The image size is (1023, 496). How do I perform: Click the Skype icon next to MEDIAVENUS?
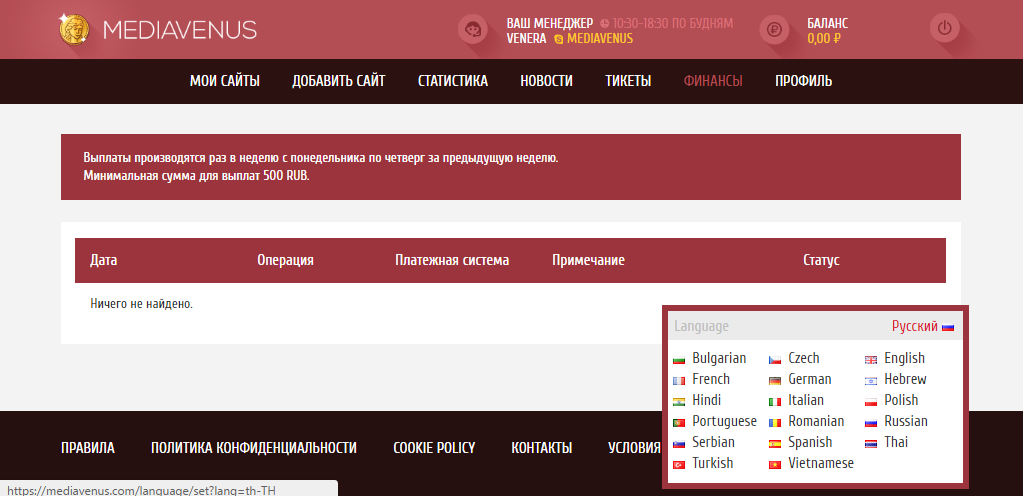click(558, 39)
